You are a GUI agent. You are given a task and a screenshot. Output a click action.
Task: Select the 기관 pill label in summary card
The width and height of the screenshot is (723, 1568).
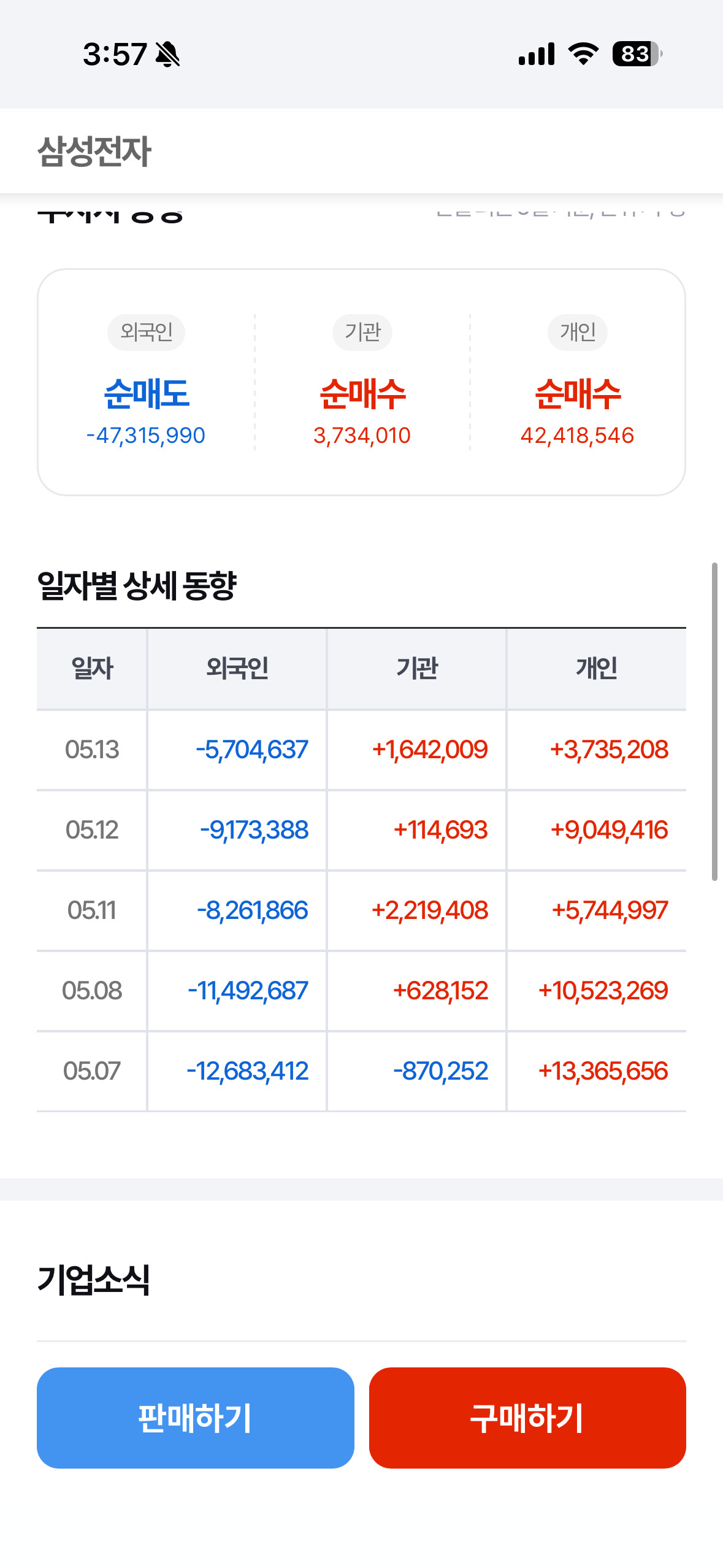click(x=362, y=332)
